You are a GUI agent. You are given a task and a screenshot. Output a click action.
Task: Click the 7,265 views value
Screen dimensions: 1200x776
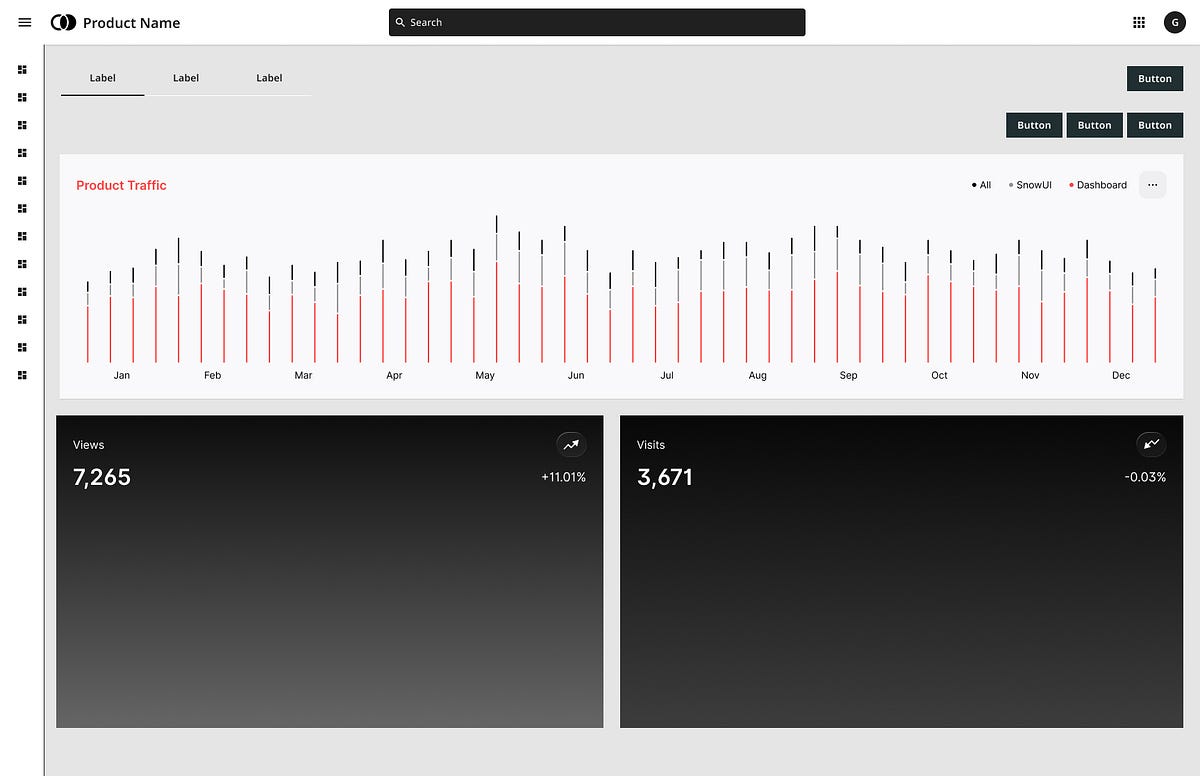pos(102,477)
